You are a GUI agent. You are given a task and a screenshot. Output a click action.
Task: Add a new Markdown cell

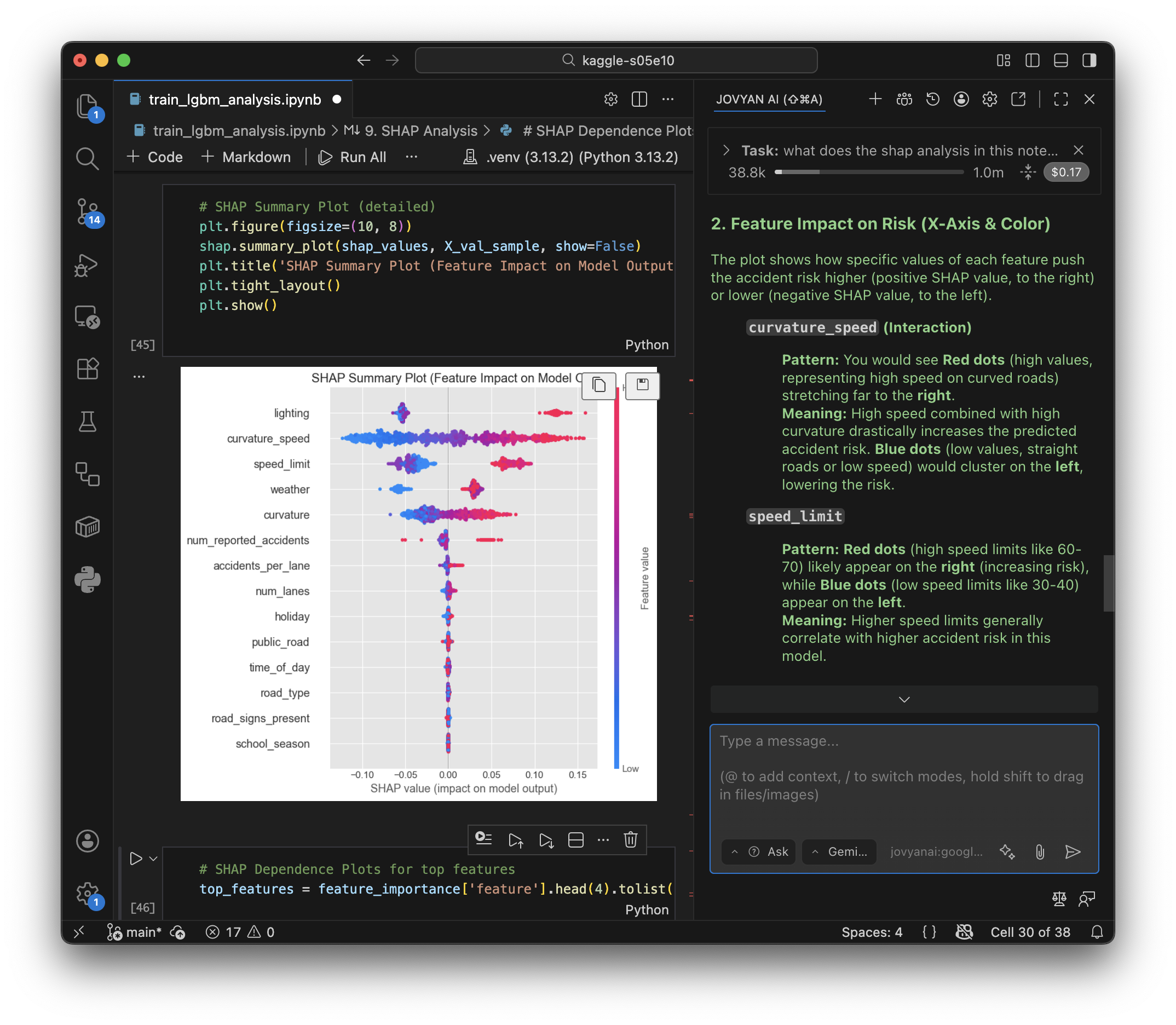tap(246, 157)
